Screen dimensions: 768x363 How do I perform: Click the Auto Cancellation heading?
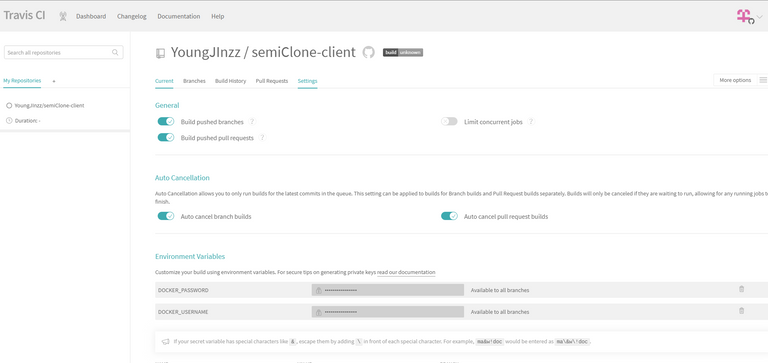(182, 178)
